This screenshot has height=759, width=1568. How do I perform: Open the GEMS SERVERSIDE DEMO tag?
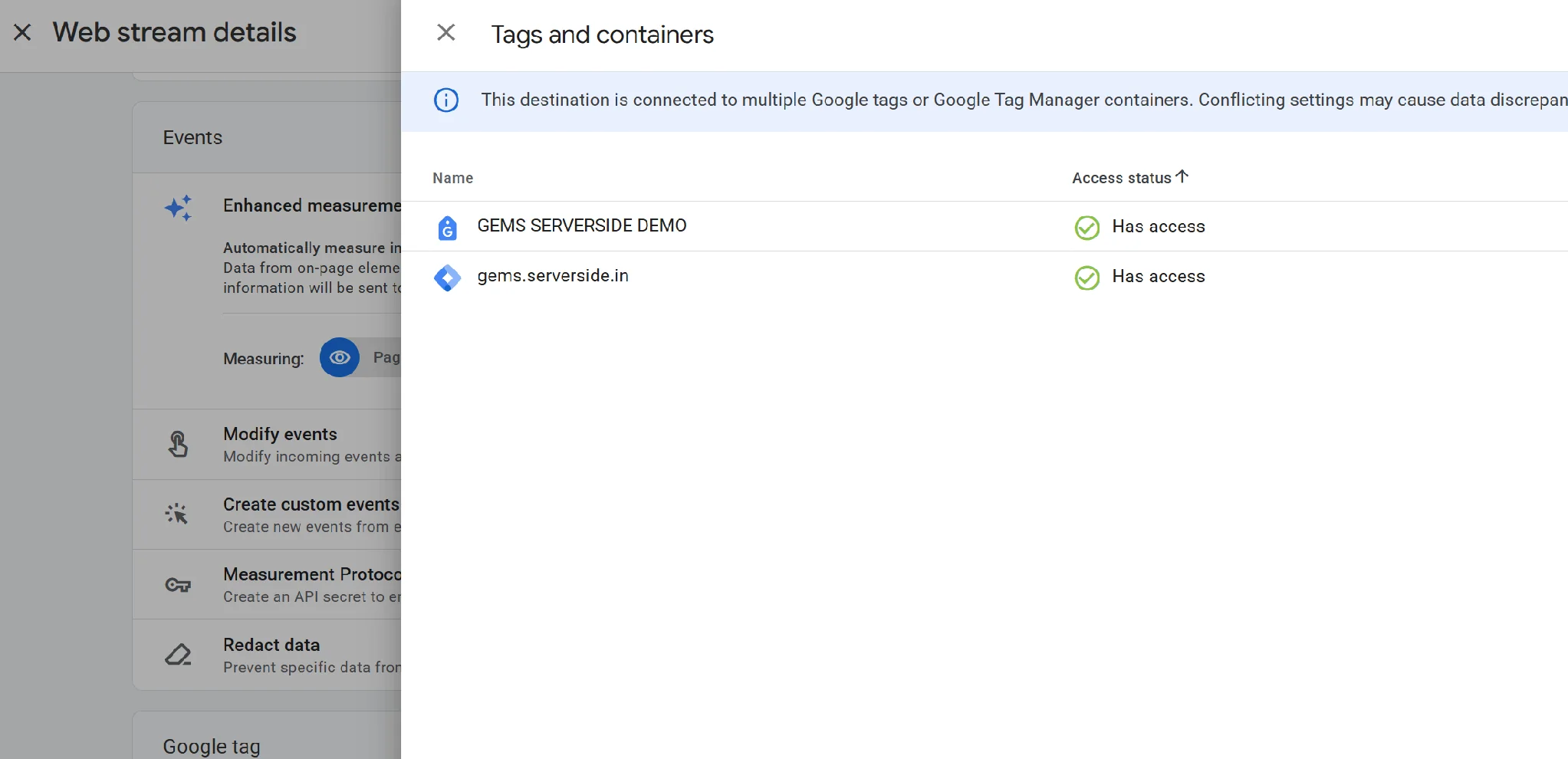point(582,225)
